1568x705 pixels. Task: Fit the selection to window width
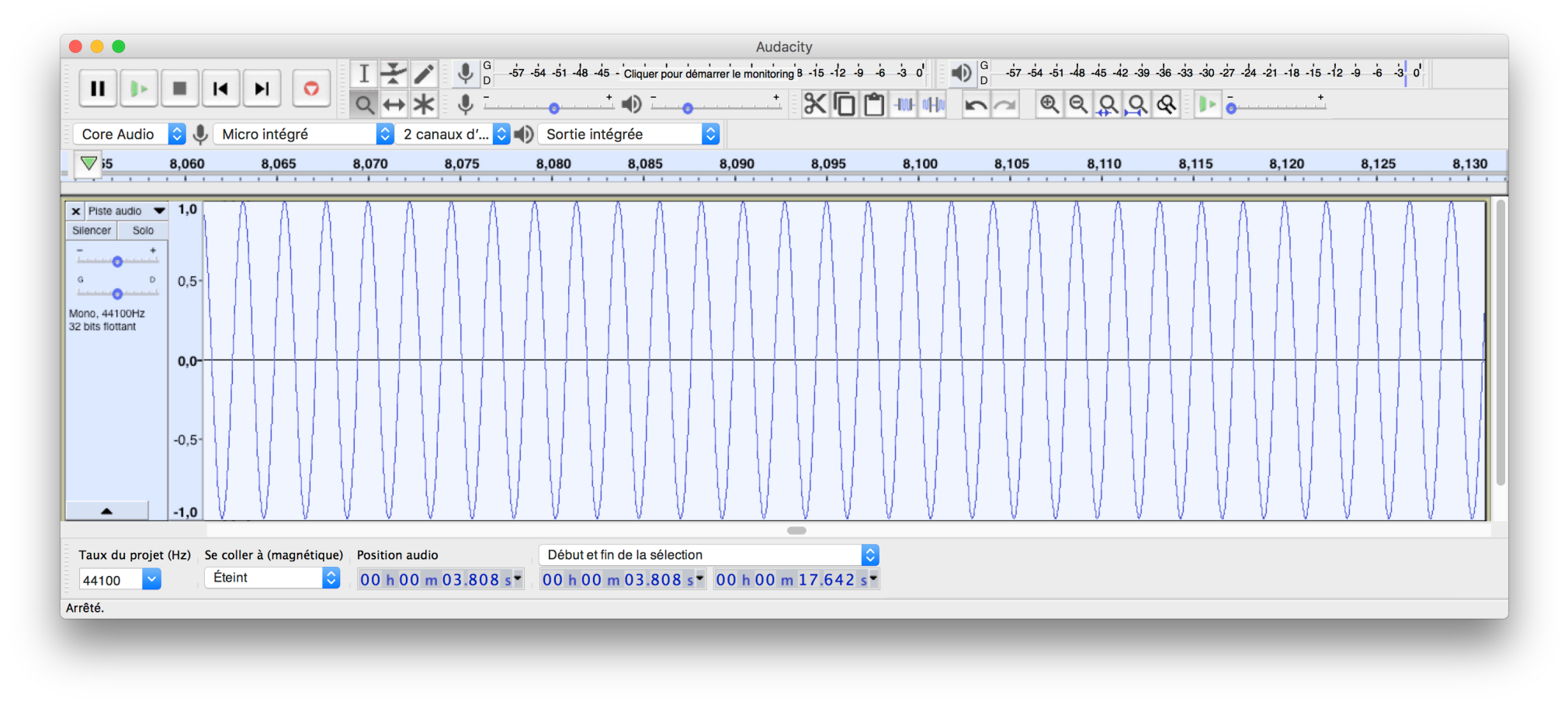click(x=1108, y=104)
